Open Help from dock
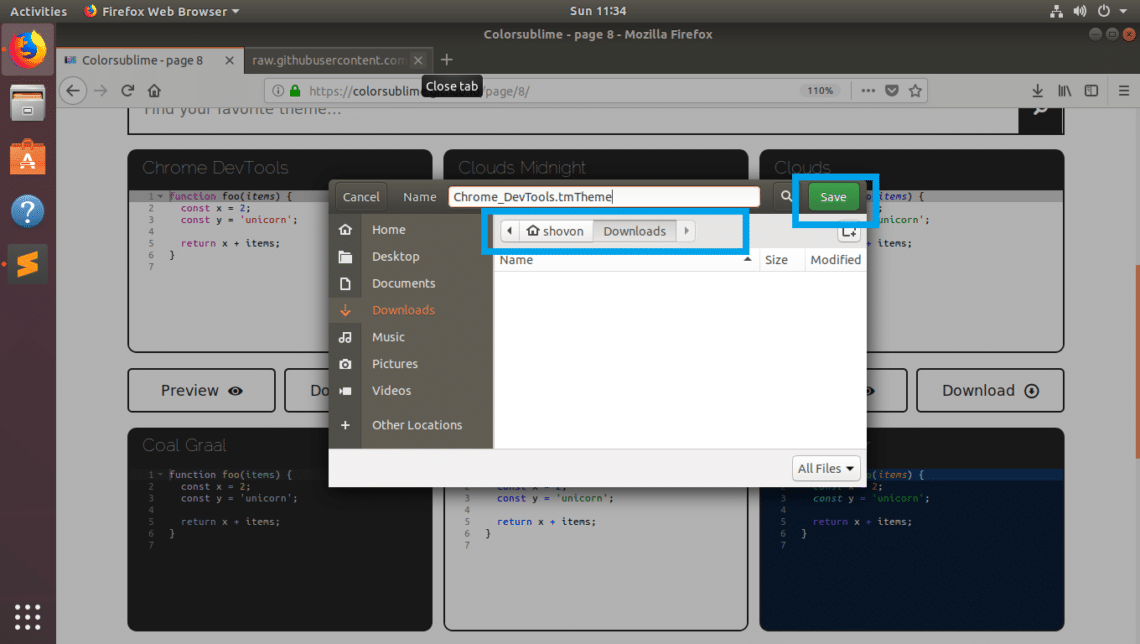The height and width of the screenshot is (644, 1140). (x=28, y=212)
